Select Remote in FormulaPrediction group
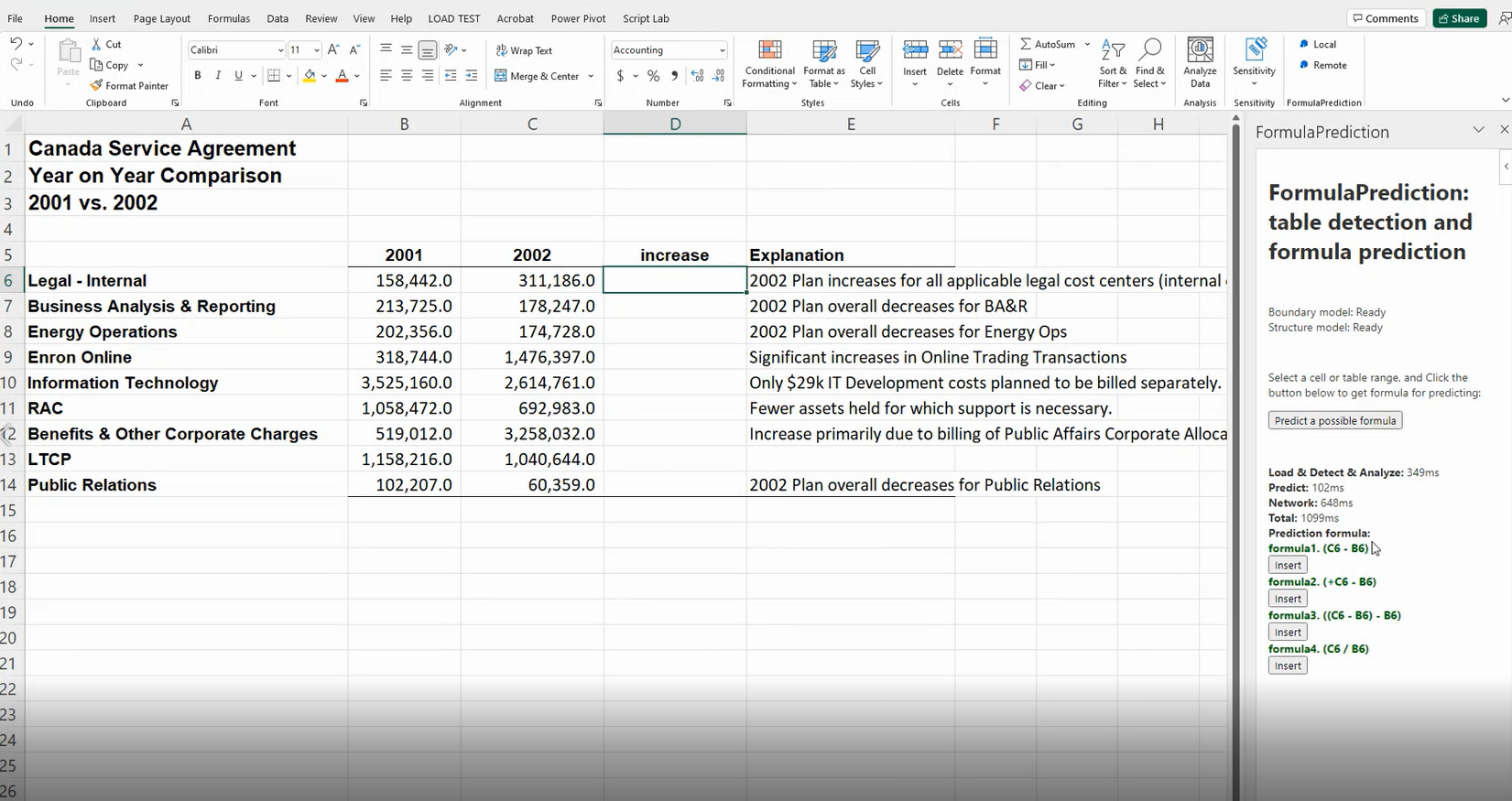Viewport: 1512px width, 801px height. click(x=1323, y=65)
